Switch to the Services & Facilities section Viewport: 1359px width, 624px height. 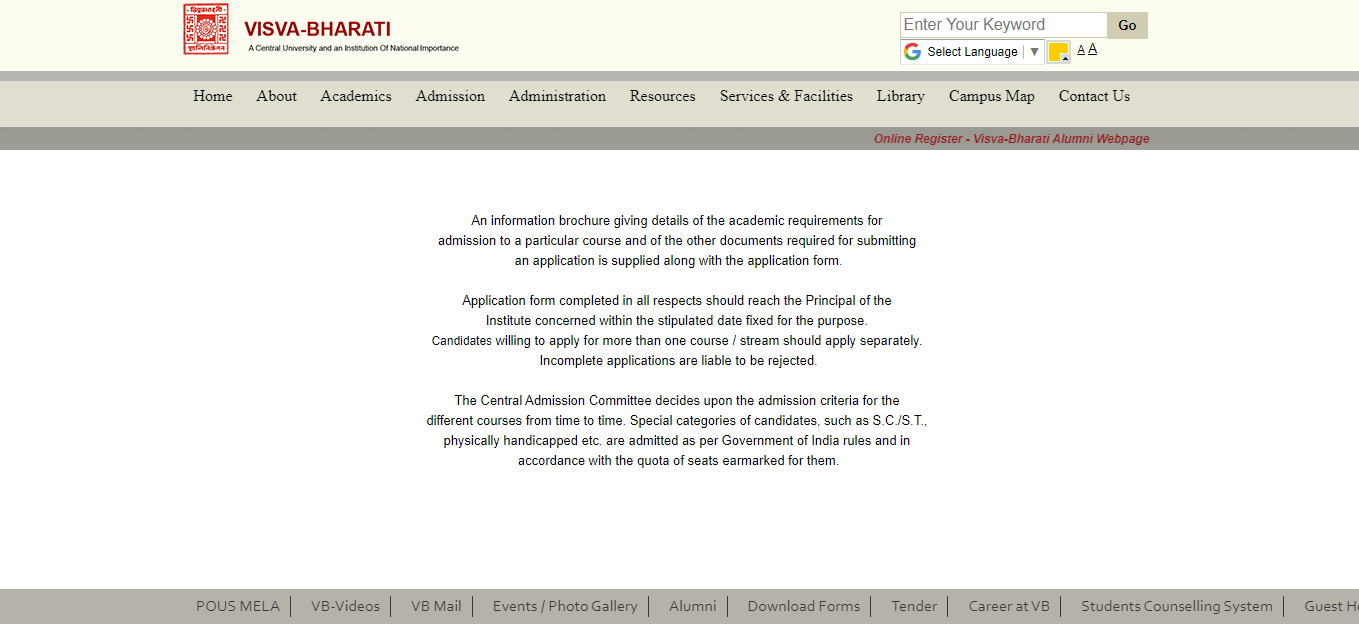pos(786,96)
